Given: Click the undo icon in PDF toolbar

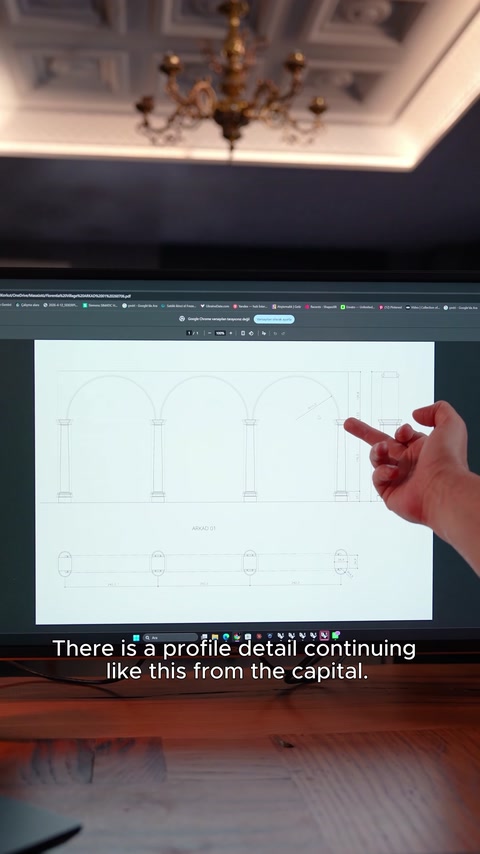Looking at the screenshot, I should 275,333.
